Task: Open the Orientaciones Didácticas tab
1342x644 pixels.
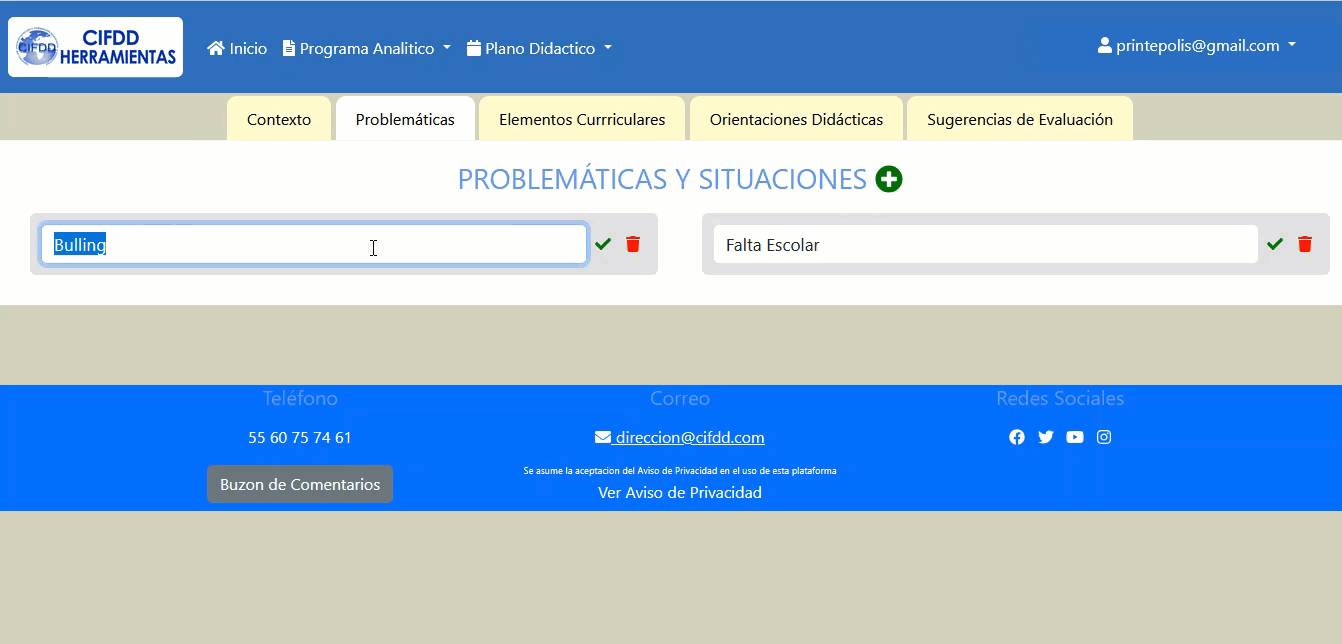Action: [796, 119]
